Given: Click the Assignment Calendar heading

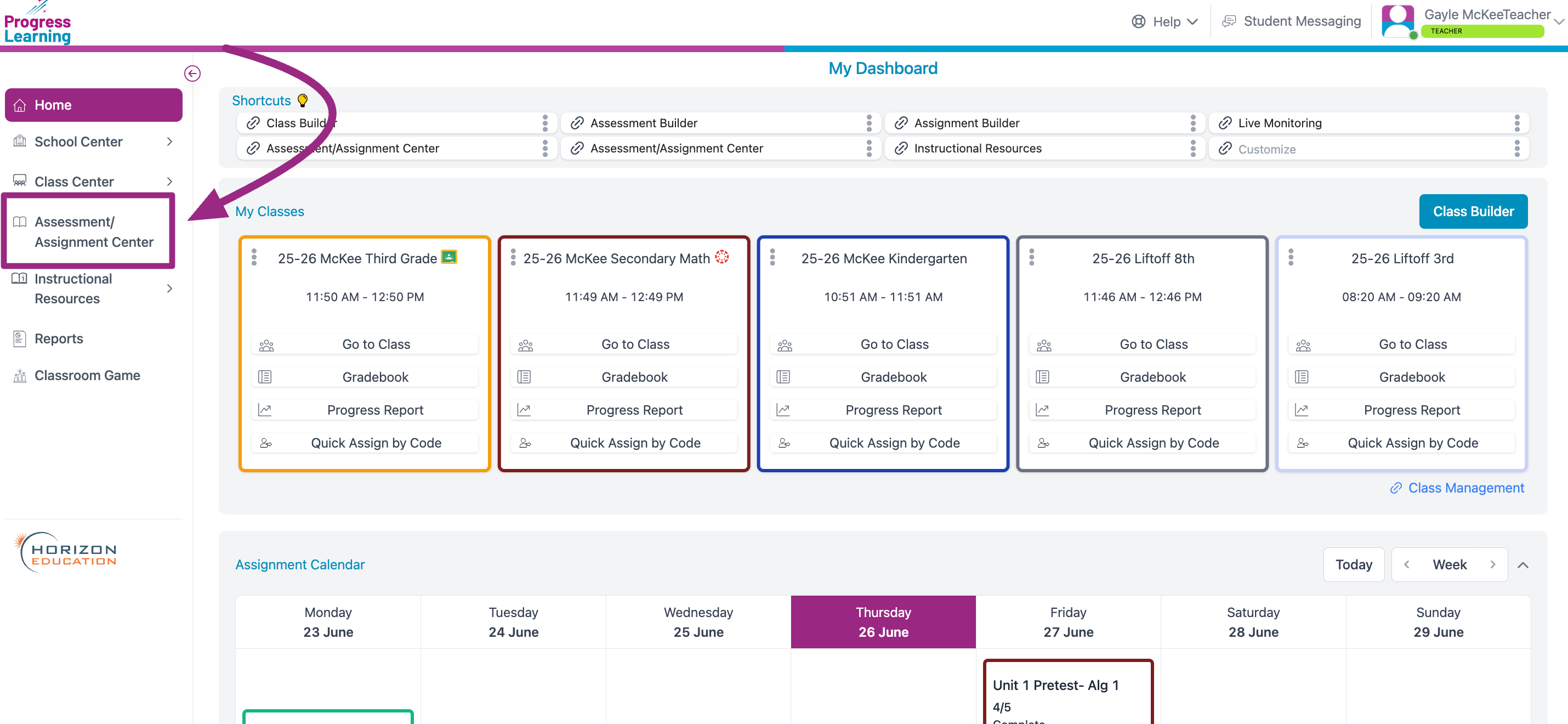Looking at the screenshot, I should [300, 564].
